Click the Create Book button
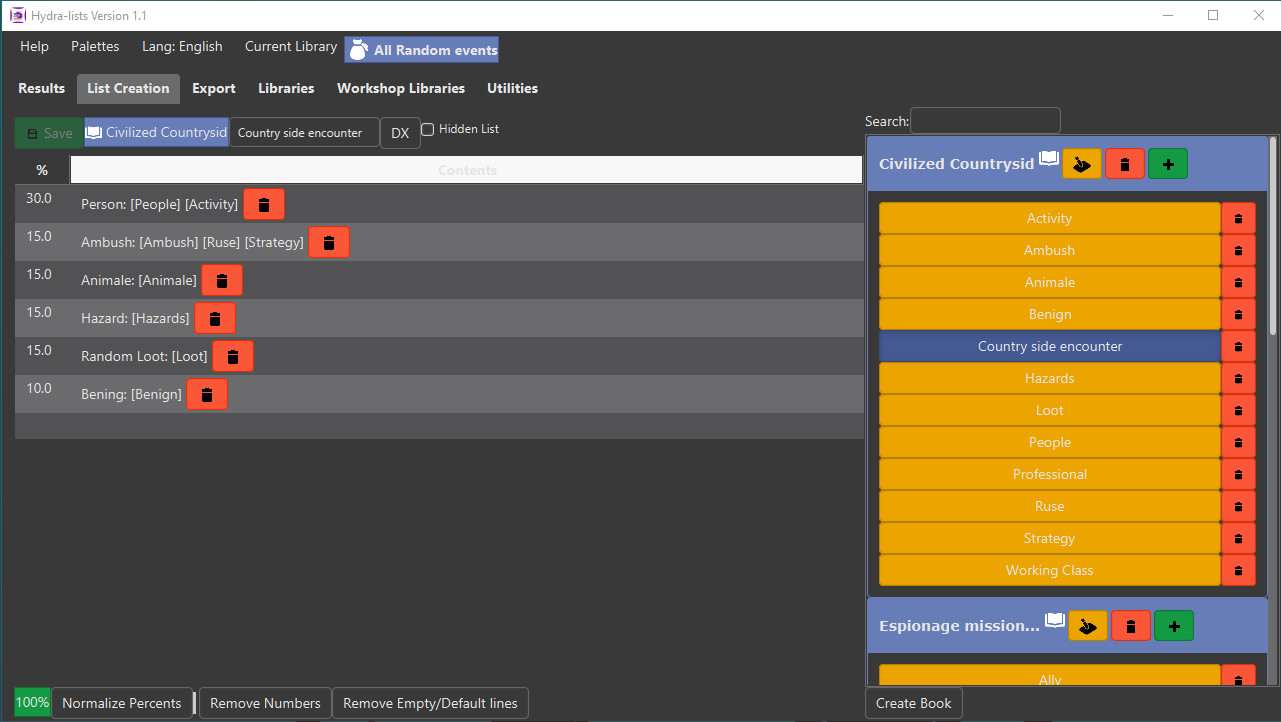 click(913, 702)
